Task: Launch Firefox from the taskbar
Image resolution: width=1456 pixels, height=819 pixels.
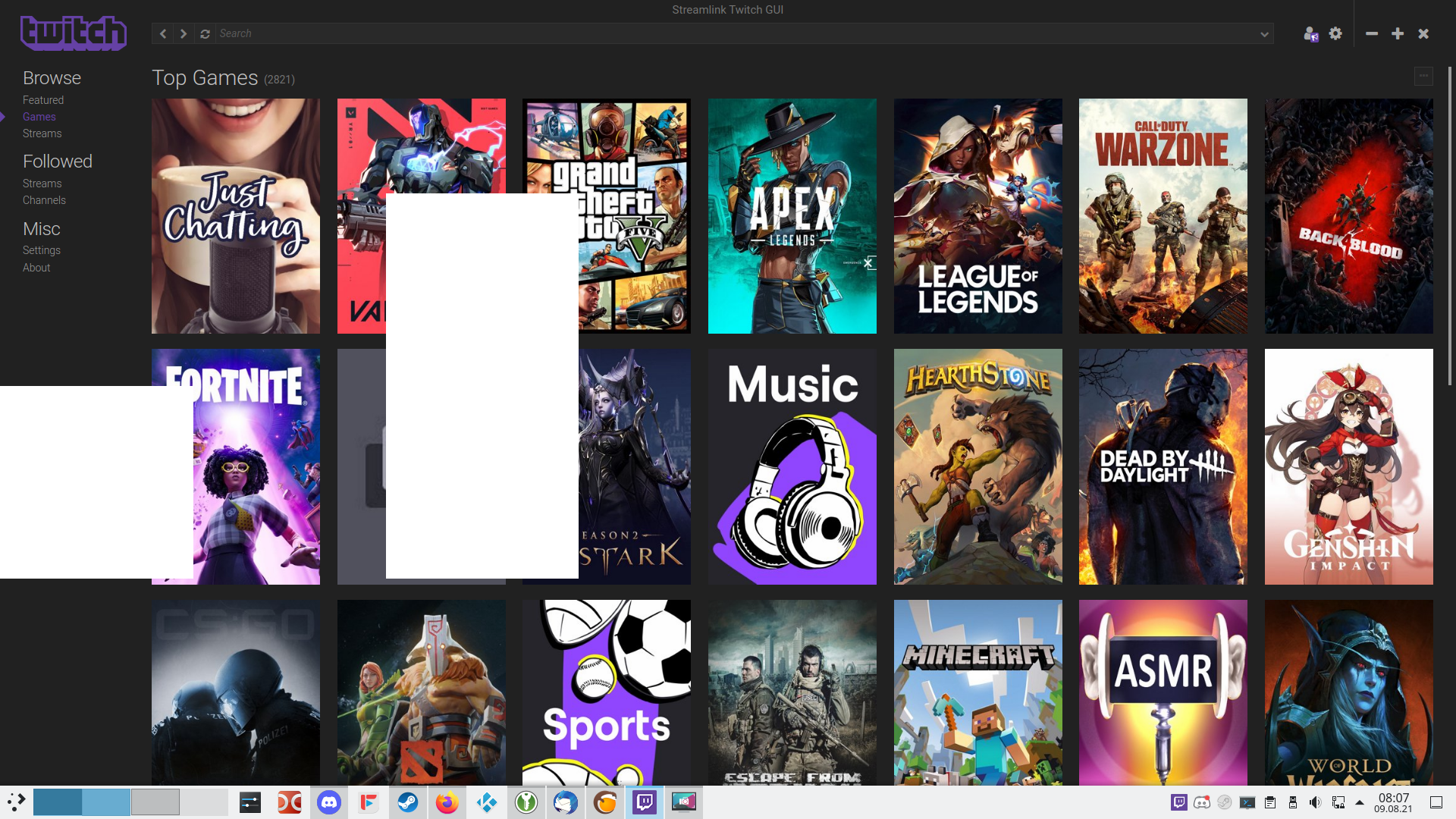Action: 447,802
